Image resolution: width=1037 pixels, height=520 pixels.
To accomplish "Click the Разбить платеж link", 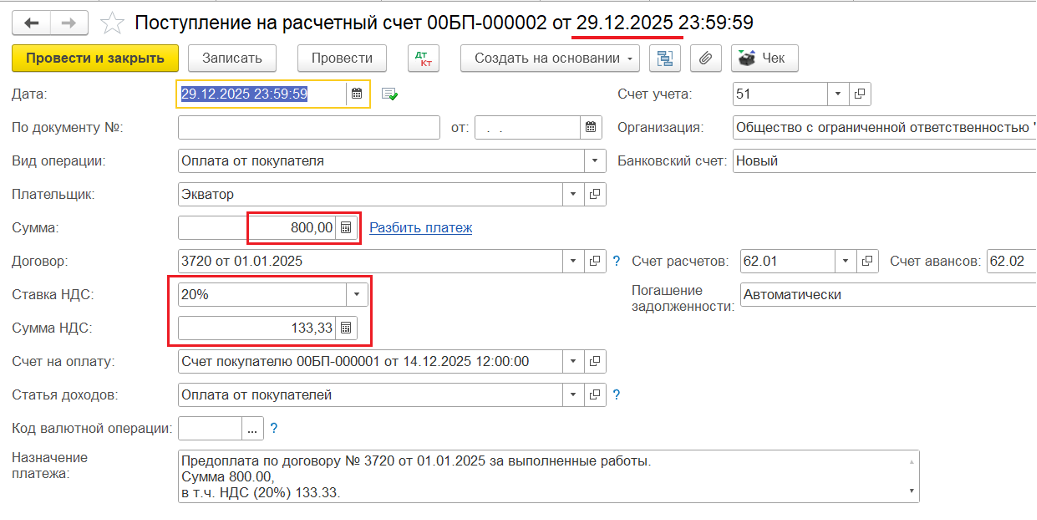I will coord(421,228).
